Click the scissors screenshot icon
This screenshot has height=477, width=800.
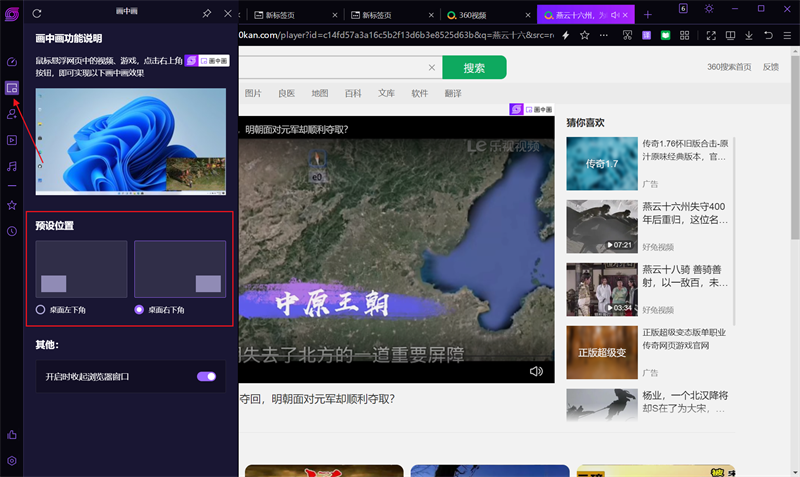[628, 35]
